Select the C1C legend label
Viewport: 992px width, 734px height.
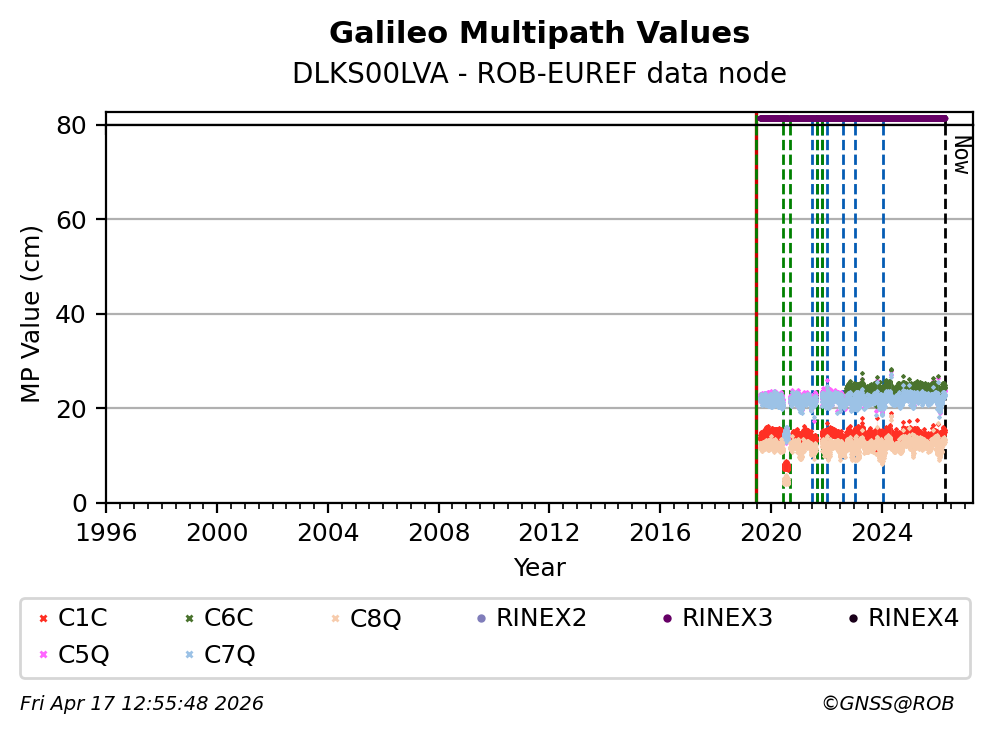[x=83, y=619]
